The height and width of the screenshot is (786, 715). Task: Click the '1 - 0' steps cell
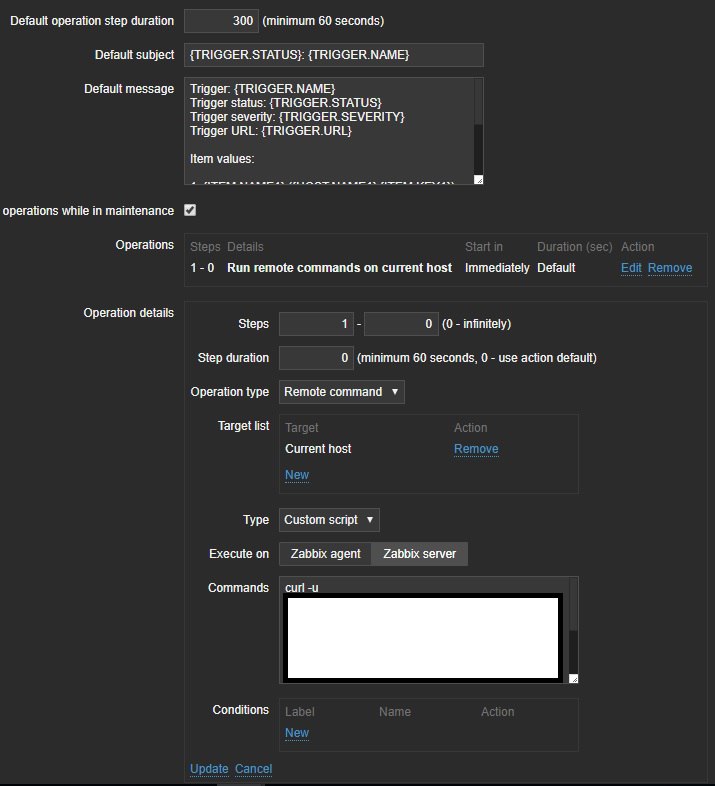(202, 268)
